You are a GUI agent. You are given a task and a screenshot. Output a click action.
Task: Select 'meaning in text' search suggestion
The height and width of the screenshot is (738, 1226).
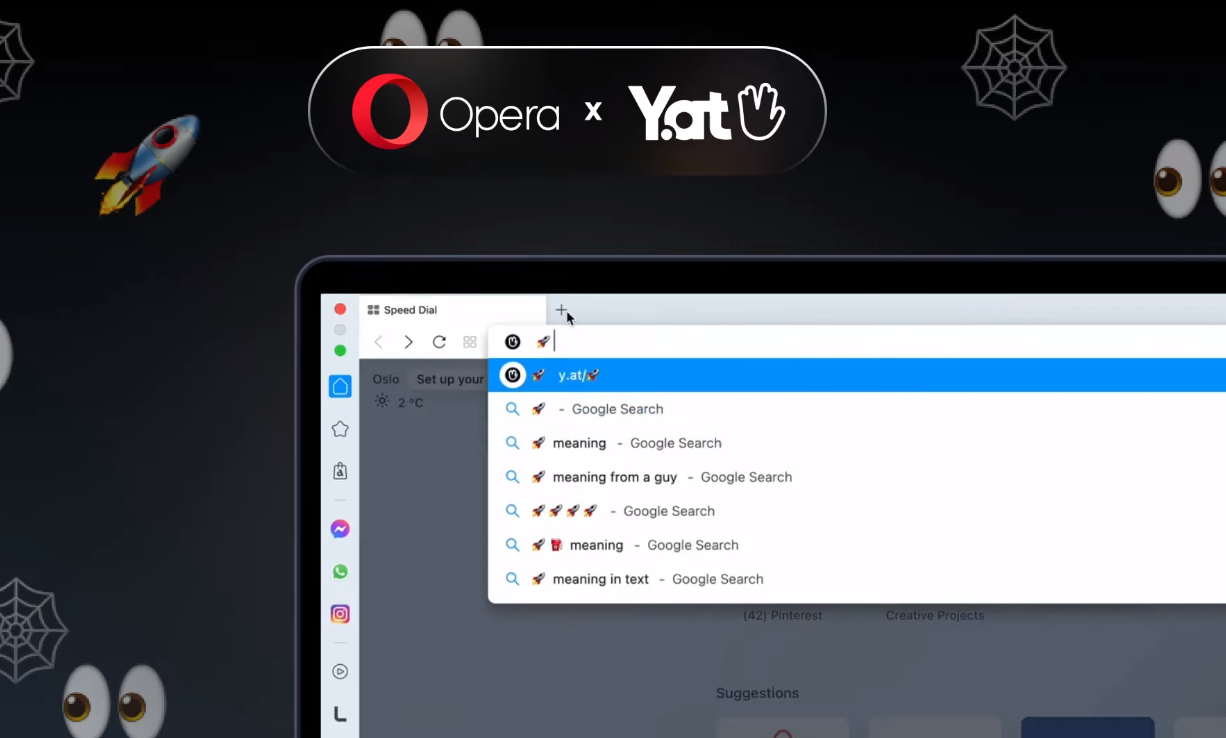tap(857, 579)
